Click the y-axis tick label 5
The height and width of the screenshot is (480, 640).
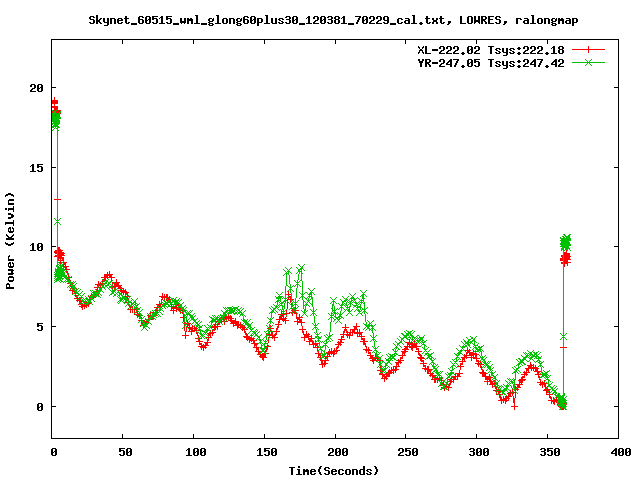click(x=40, y=327)
